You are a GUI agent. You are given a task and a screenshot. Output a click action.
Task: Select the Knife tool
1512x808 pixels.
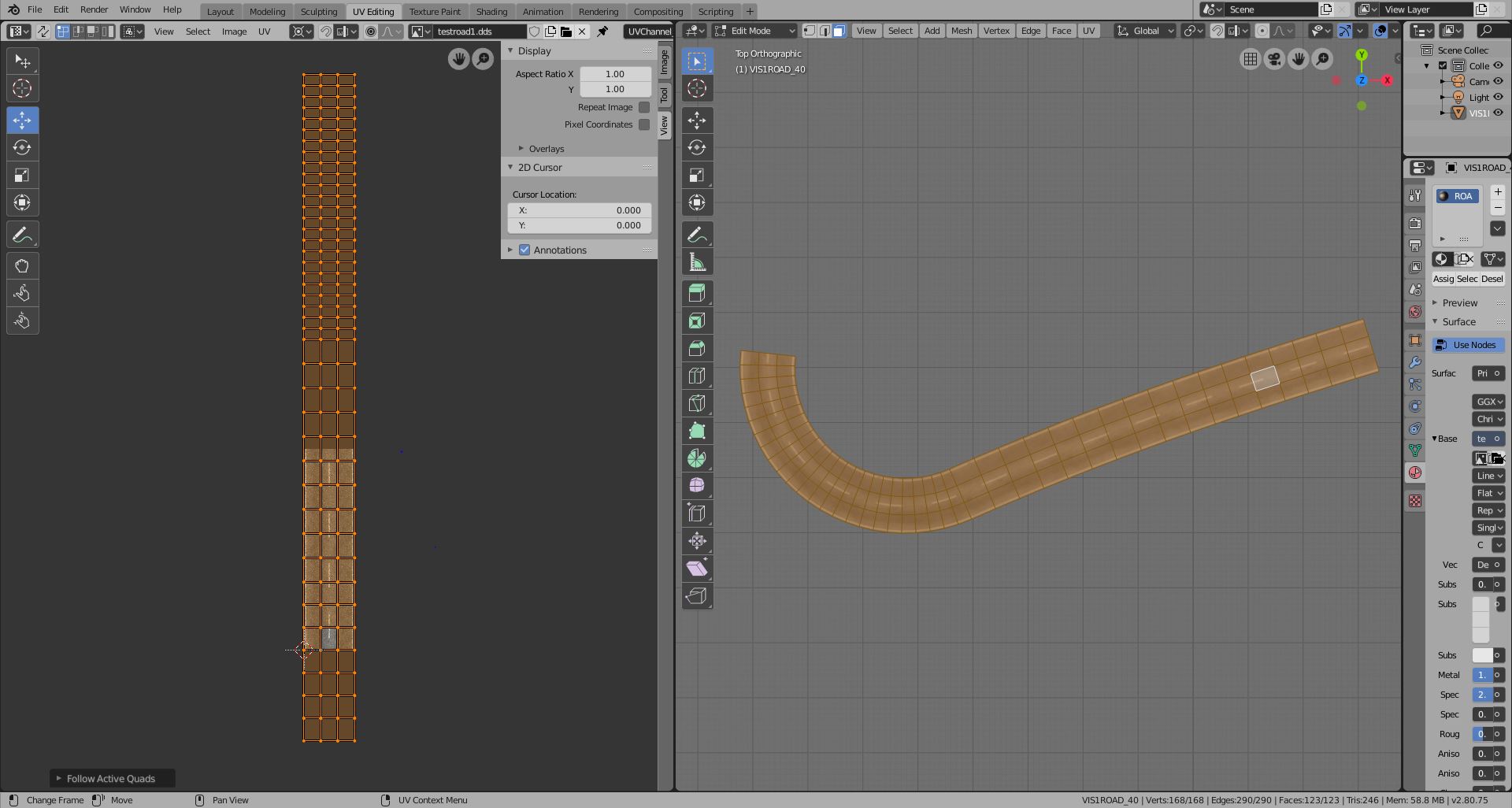point(697,404)
